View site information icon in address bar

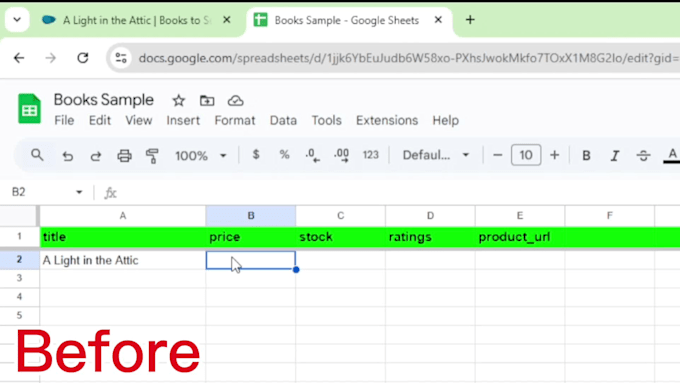121,58
